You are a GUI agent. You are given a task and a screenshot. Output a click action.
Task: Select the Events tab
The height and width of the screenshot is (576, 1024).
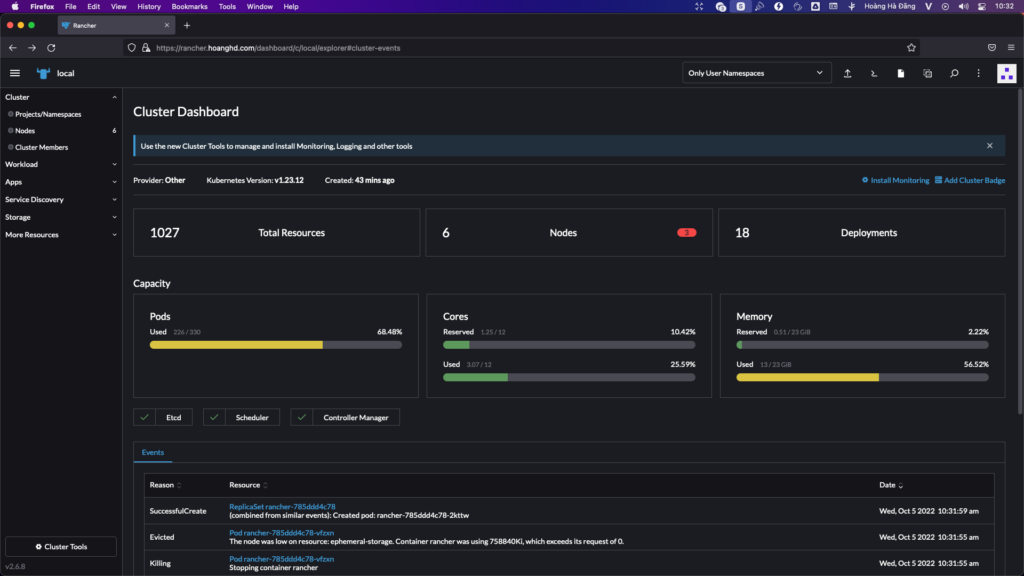click(153, 452)
